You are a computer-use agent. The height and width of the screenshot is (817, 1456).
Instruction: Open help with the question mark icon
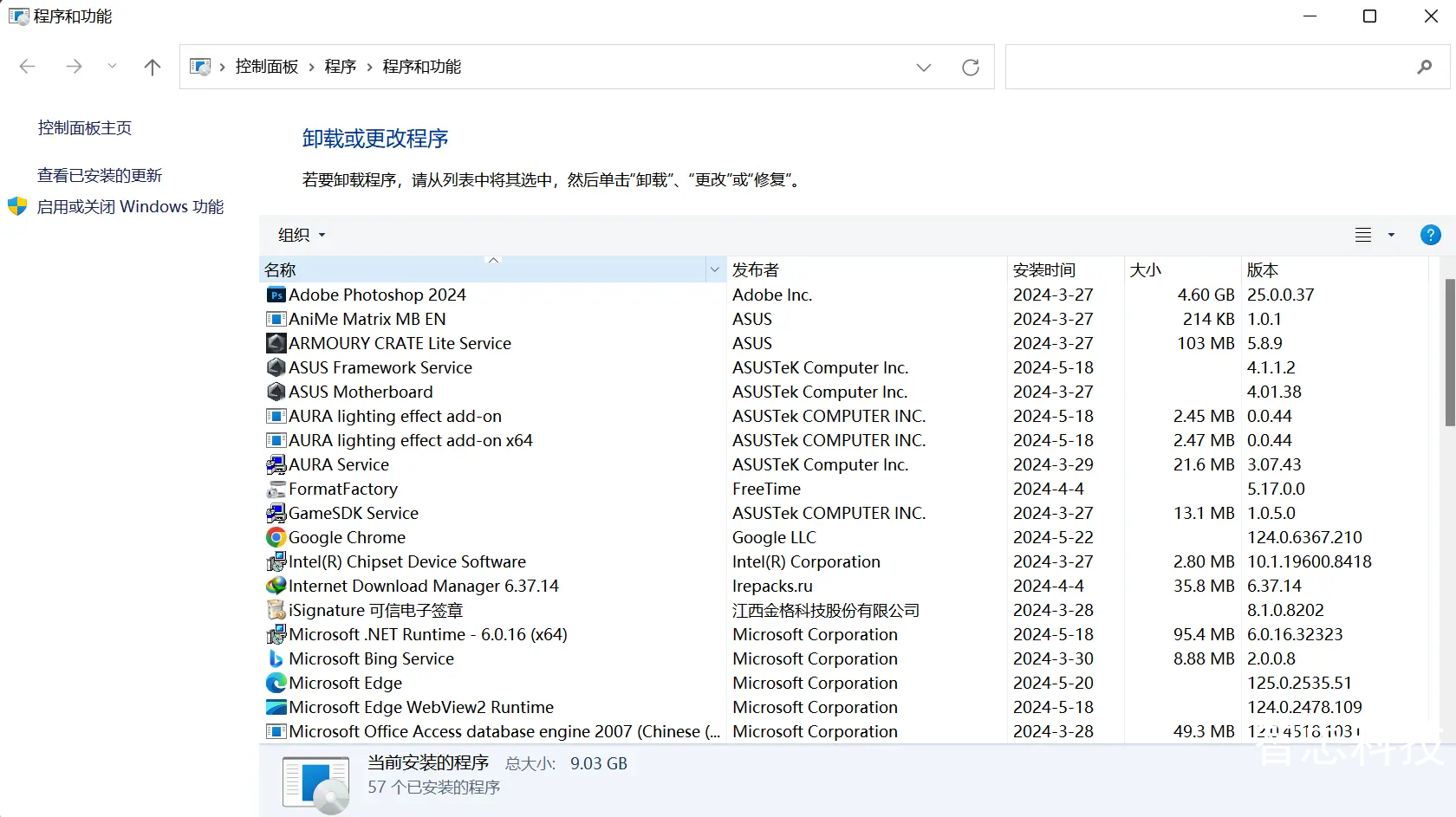[x=1431, y=235]
